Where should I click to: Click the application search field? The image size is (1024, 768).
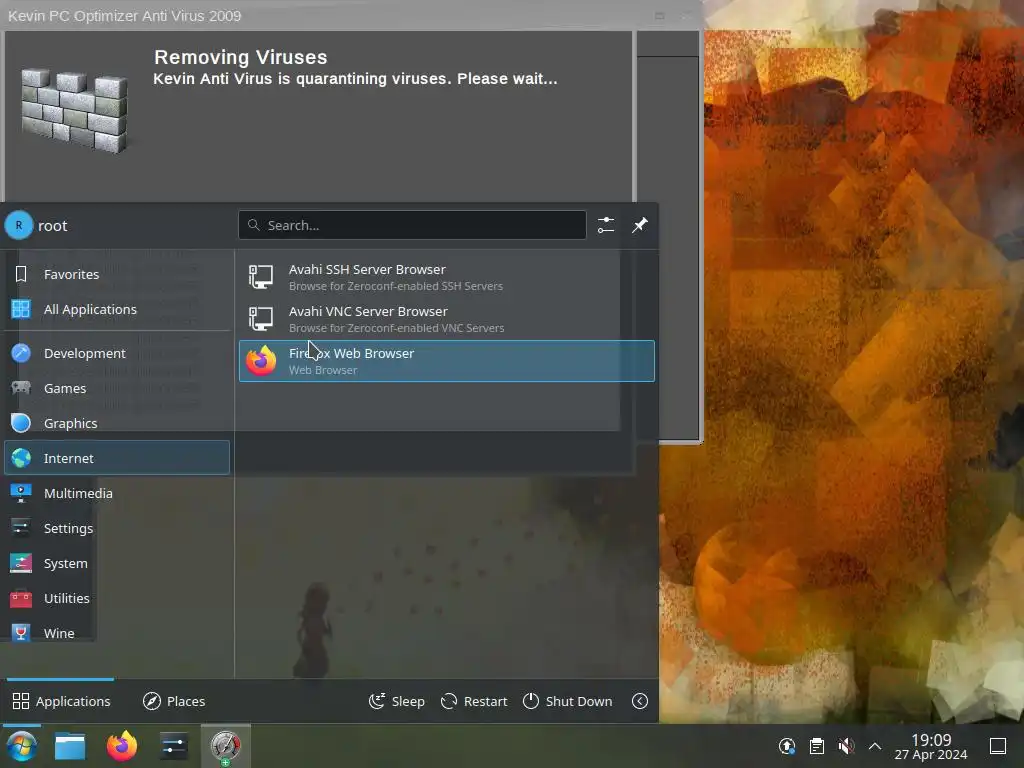412,225
